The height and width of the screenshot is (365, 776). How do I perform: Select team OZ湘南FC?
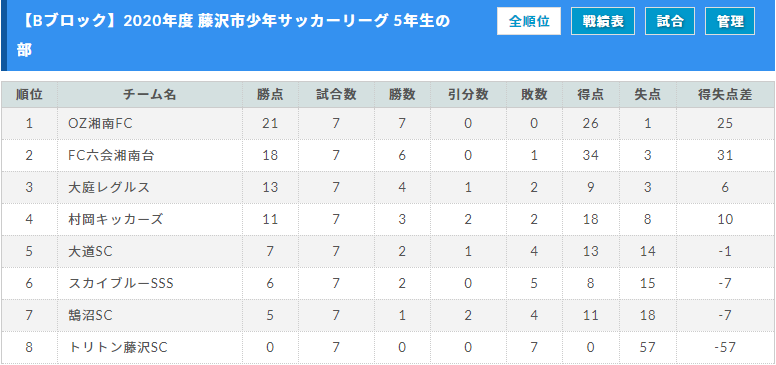click(x=100, y=124)
